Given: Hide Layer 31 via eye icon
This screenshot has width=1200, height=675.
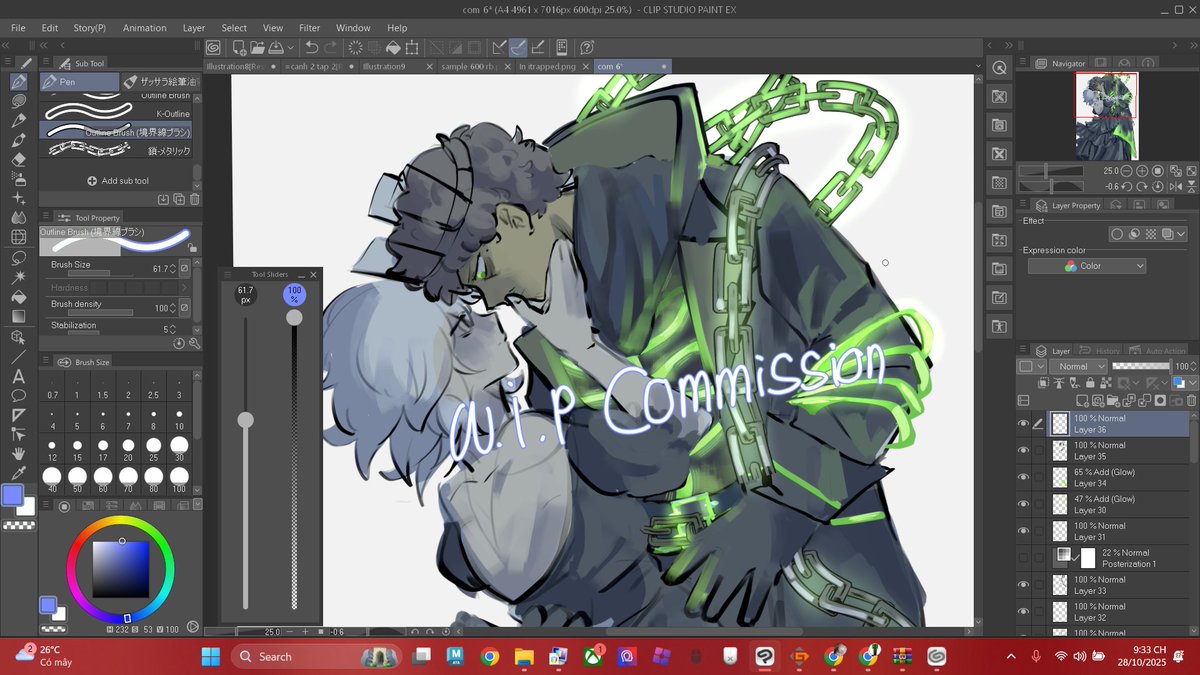Looking at the screenshot, I should (1023, 531).
